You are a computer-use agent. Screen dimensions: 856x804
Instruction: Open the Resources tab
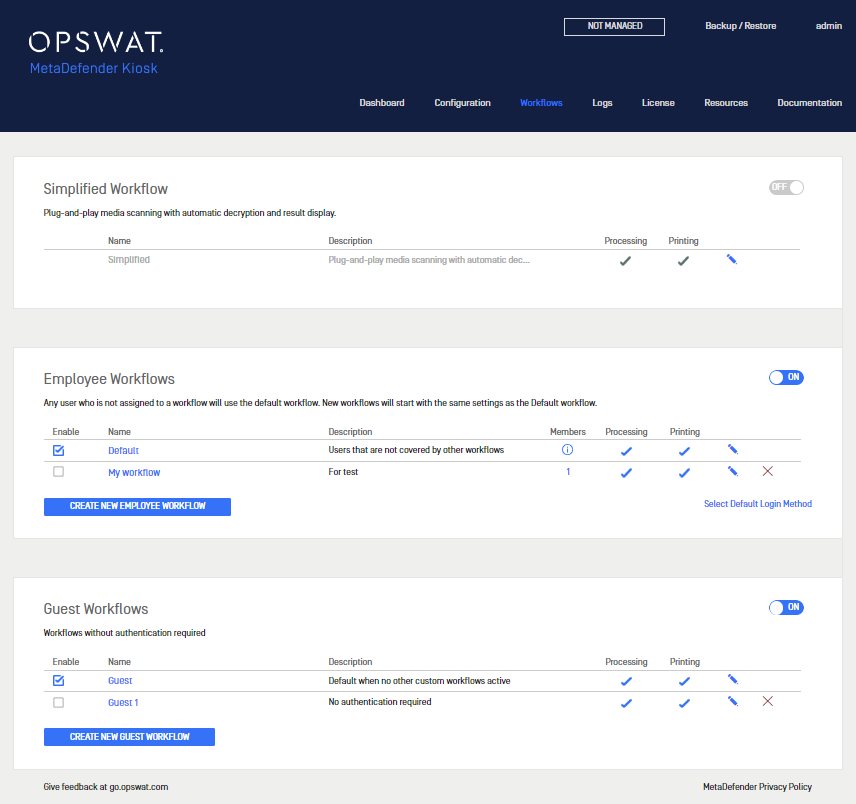[726, 103]
